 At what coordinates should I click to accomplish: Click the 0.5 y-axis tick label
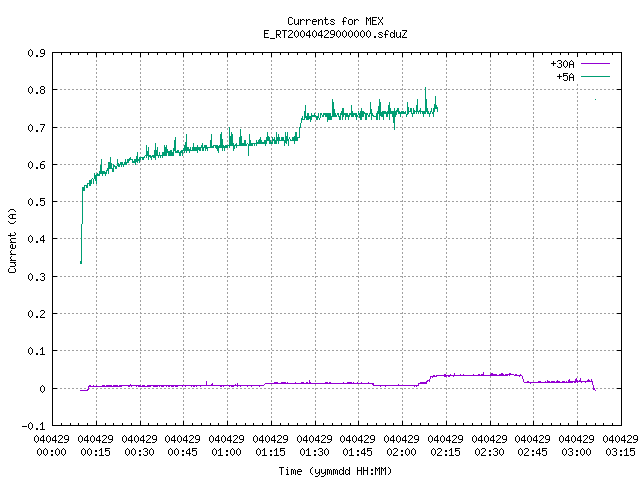click(37, 202)
